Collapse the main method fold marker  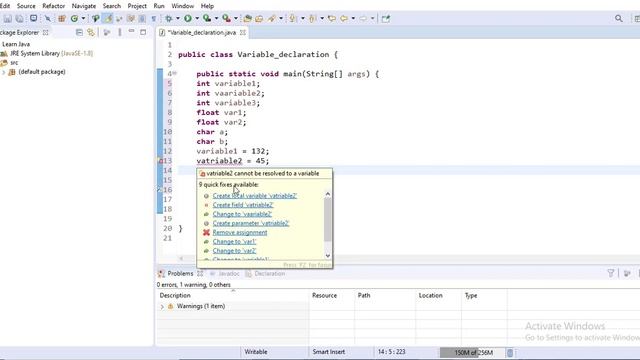(x=175, y=73)
